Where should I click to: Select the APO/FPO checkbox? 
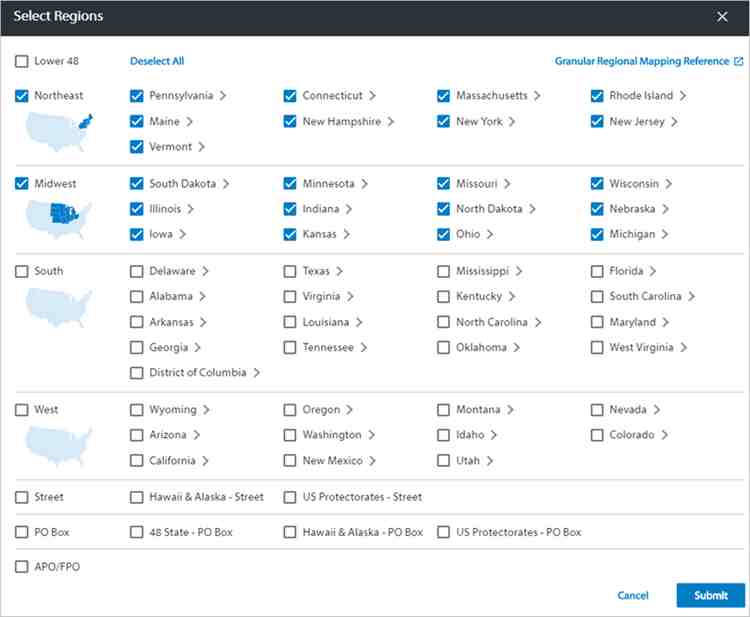point(22,567)
